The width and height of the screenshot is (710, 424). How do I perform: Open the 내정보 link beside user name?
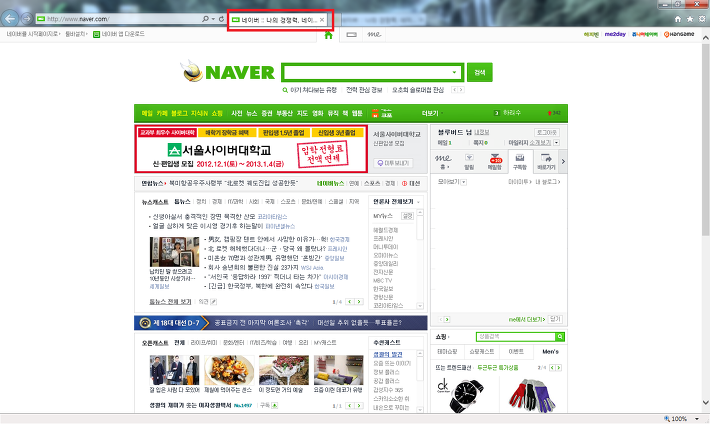pyautogui.click(x=481, y=132)
